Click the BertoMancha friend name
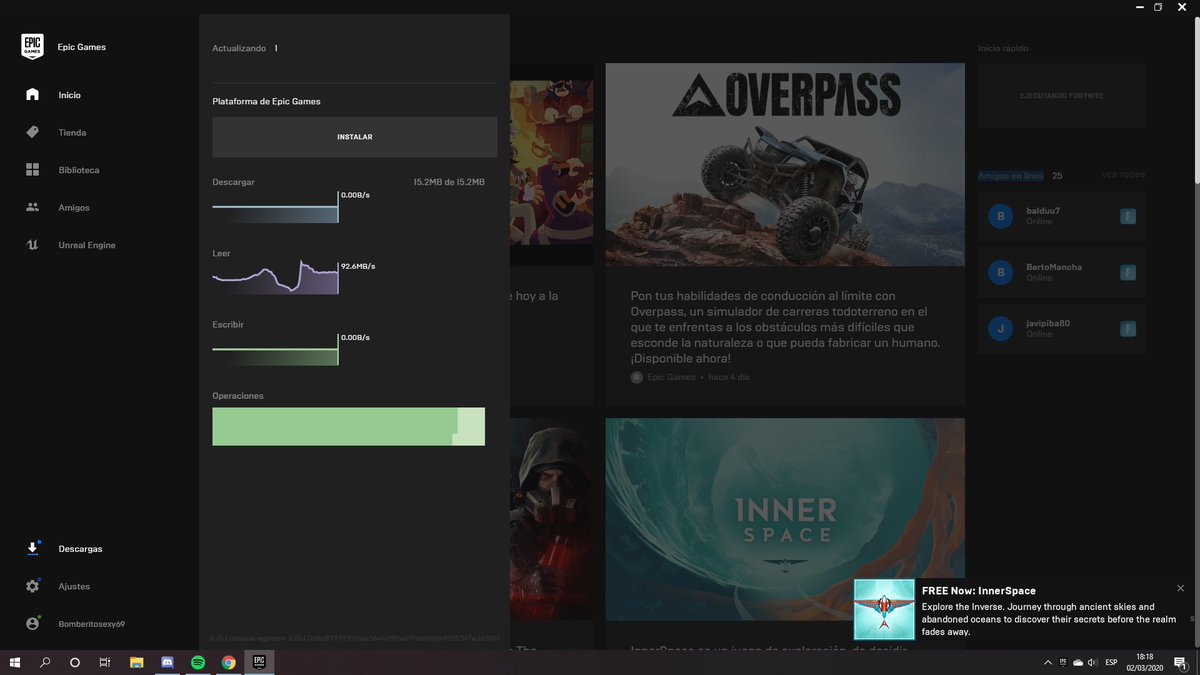Screen dimensions: 1200x675 click(x=1054, y=267)
